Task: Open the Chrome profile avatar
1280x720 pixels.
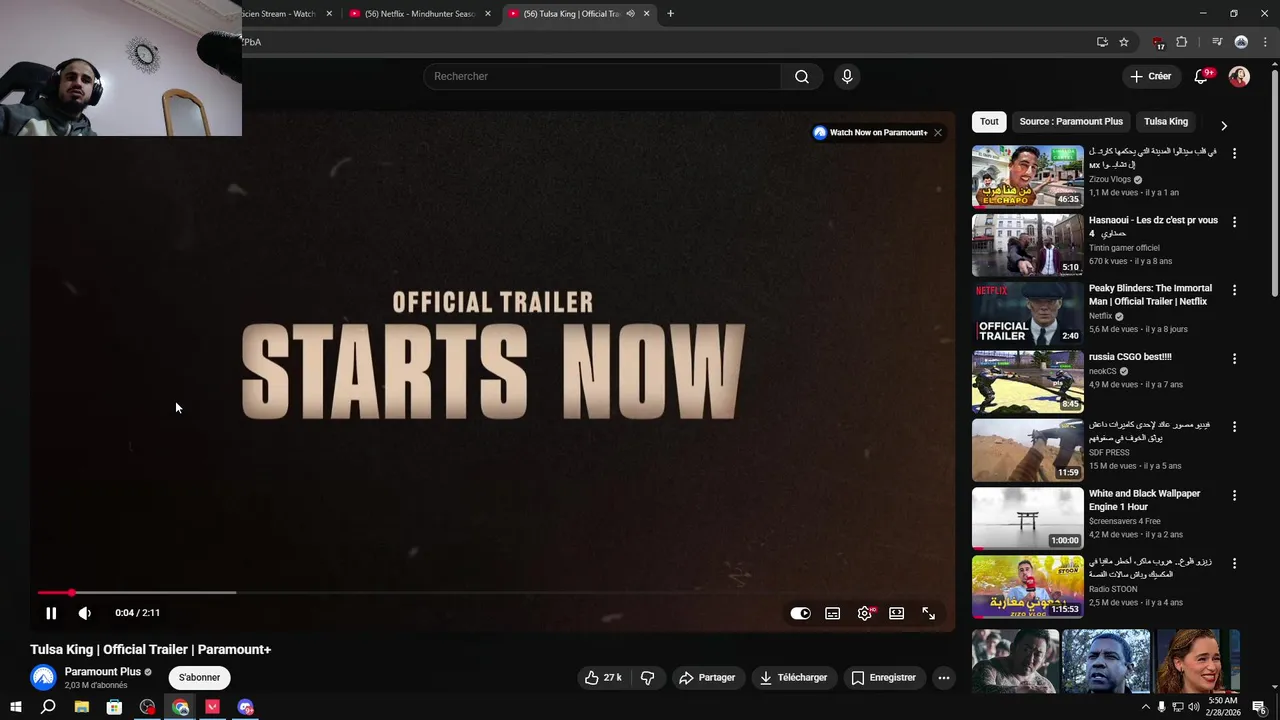Action: [1241, 42]
